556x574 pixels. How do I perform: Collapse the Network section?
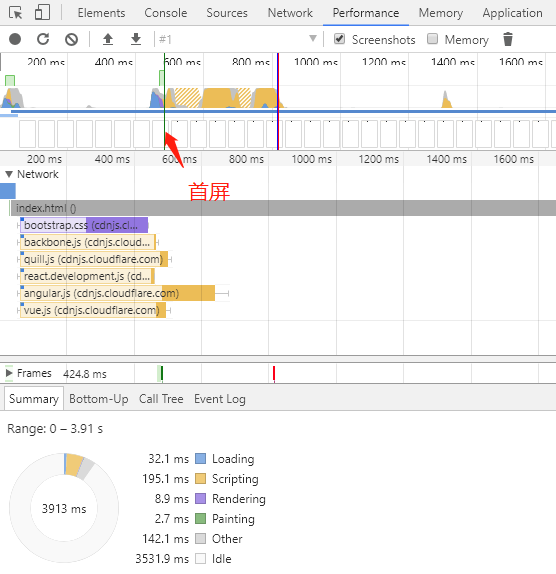[x=9, y=174]
